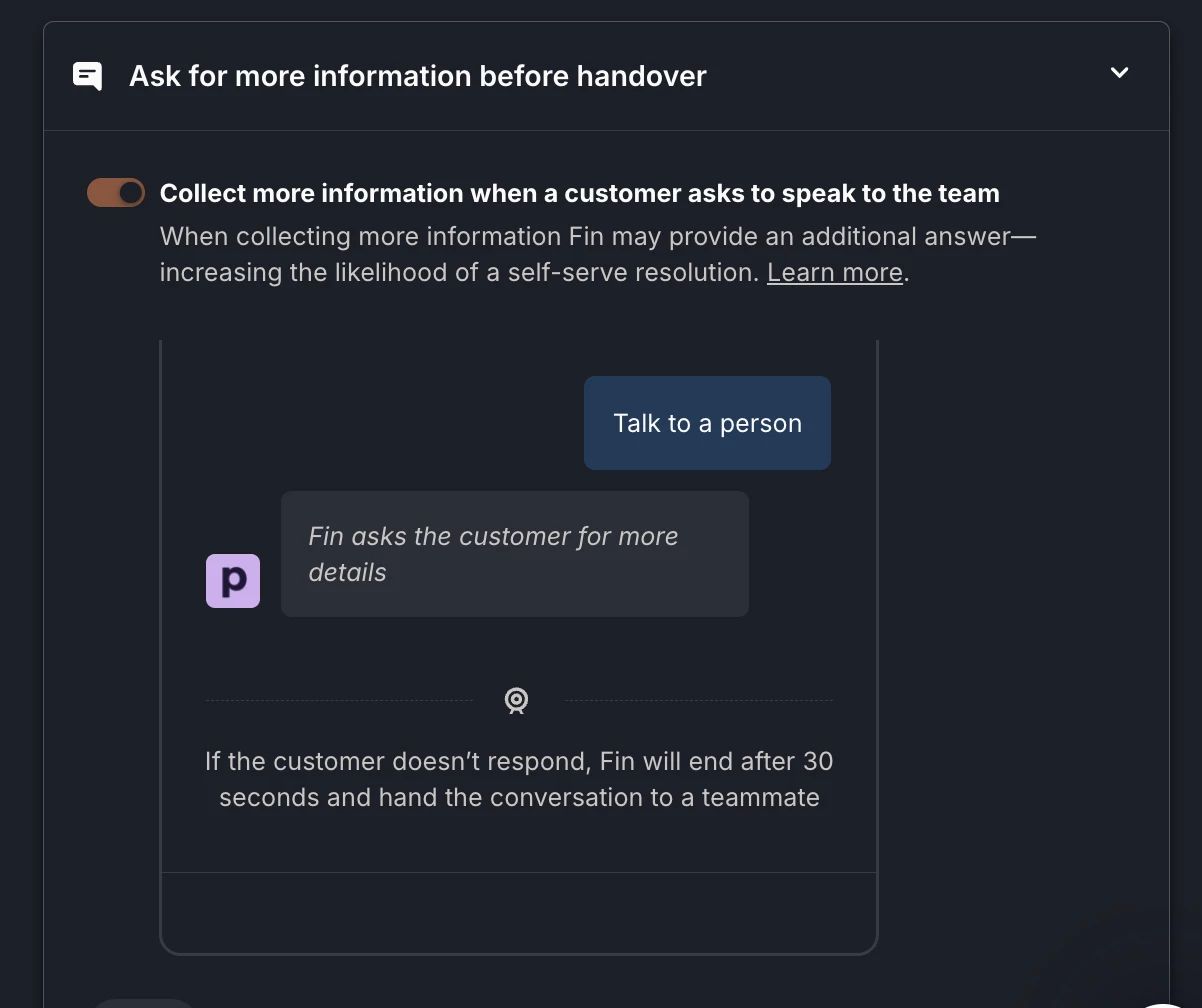Click 'Fin asks the customer for more details' bubble
The height and width of the screenshot is (1008, 1202).
click(514, 554)
